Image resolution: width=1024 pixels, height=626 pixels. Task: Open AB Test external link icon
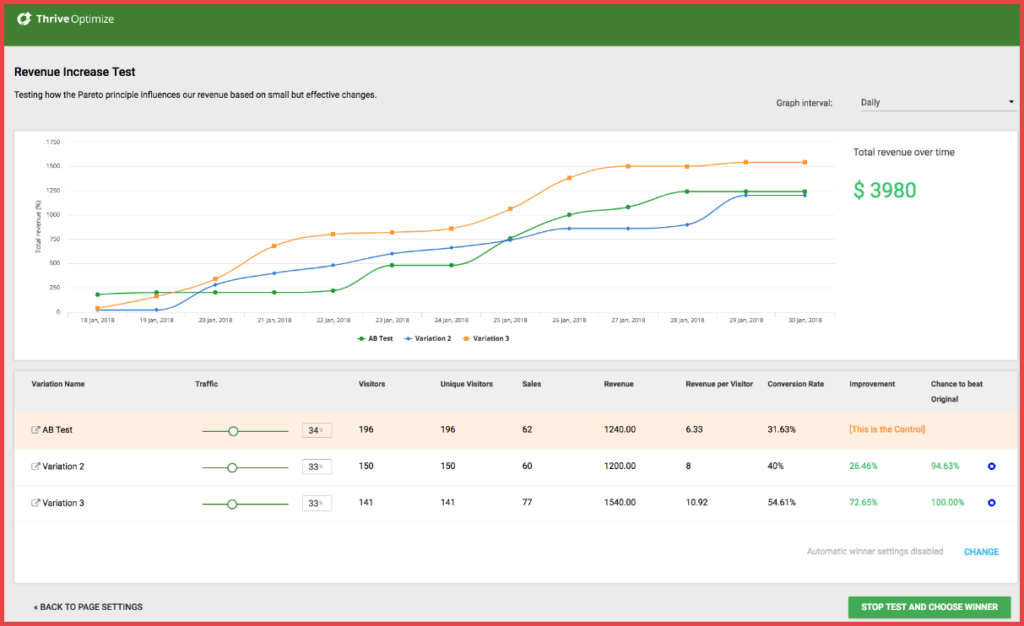(x=36, y=430)
